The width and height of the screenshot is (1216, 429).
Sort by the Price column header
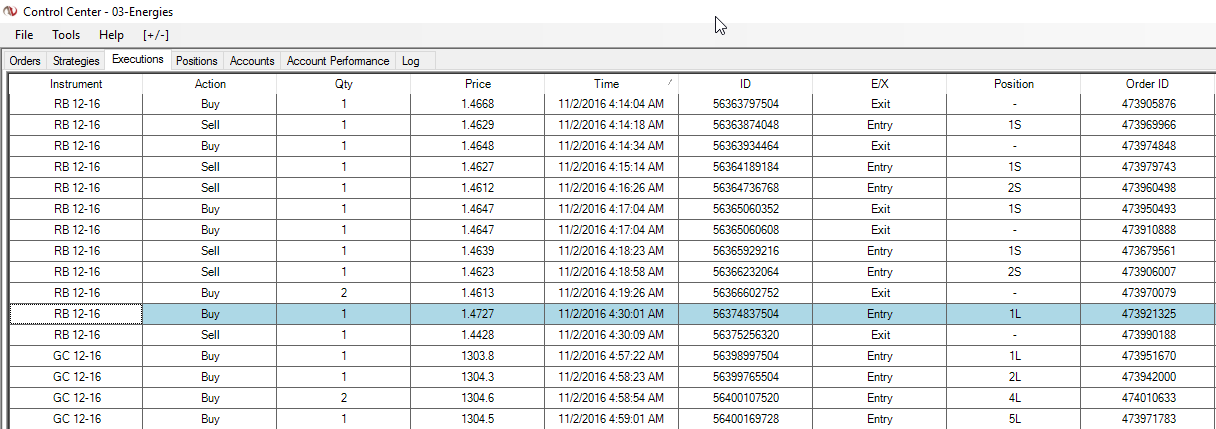(x=478, y=84)
